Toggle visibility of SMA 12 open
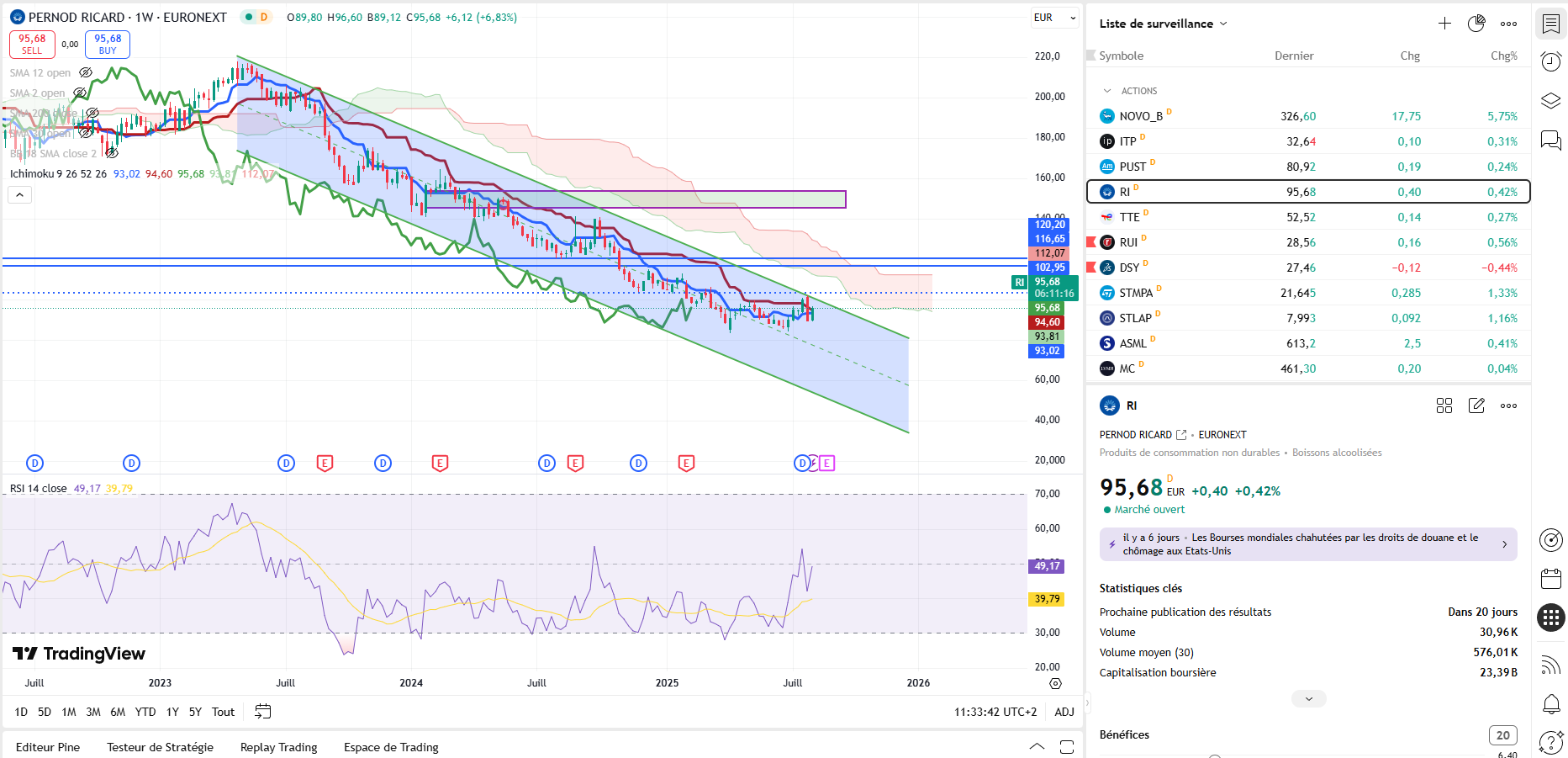 pos(86,73)
